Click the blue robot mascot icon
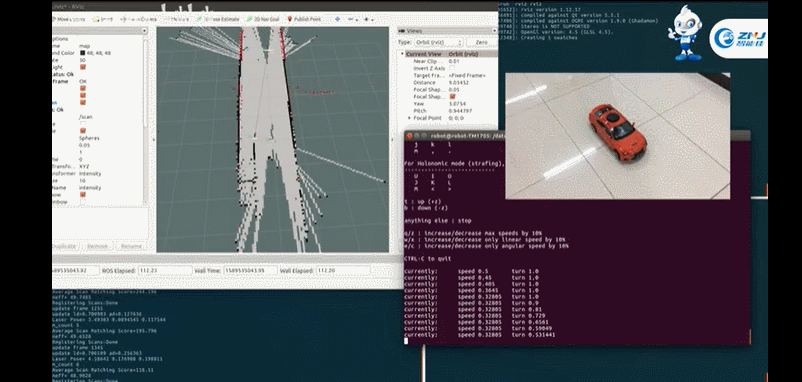The height and width of the screenshot is (382, 802). tap(685, 33)
